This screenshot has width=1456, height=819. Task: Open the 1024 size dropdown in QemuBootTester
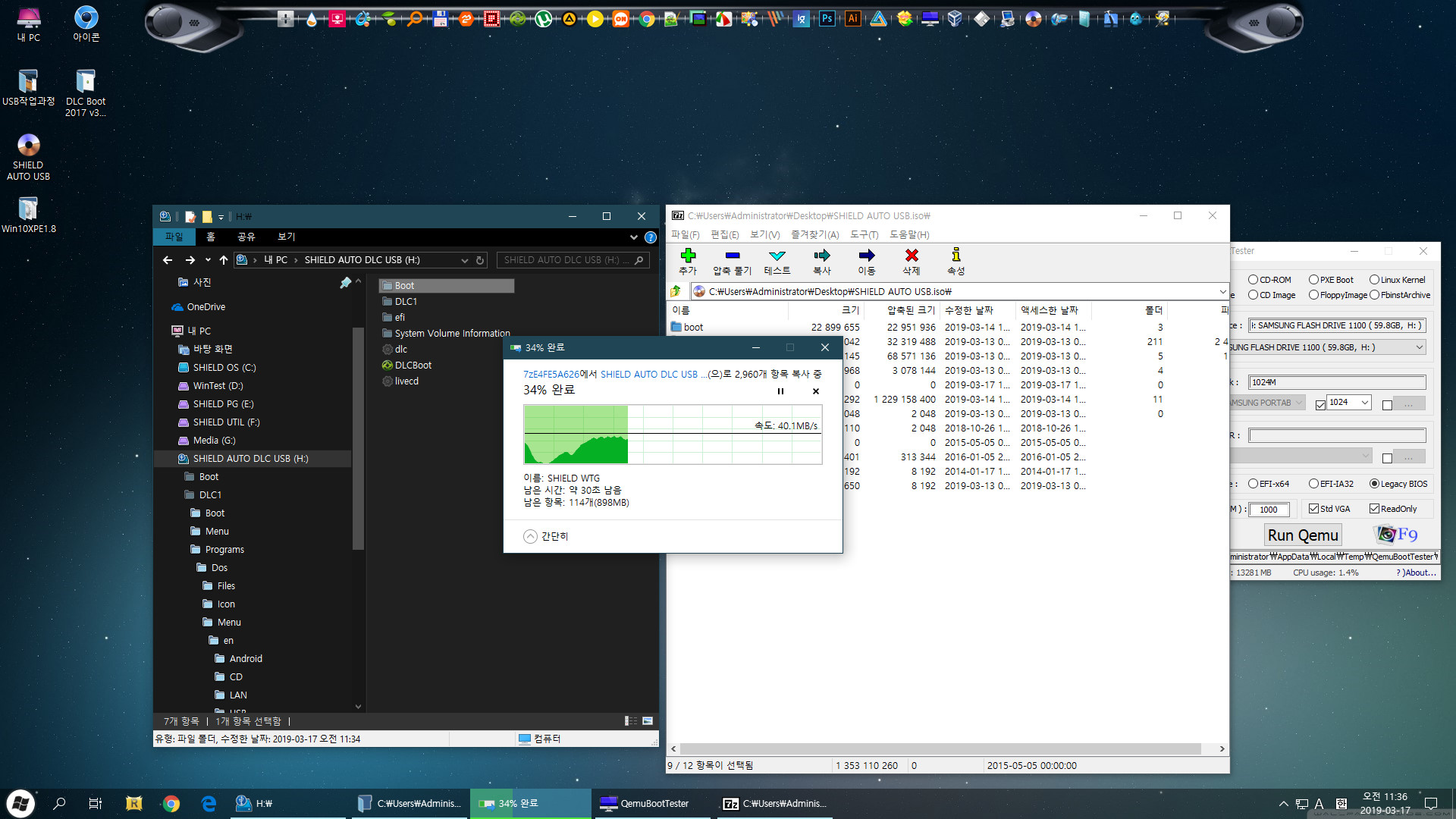tap(1365, 403)
